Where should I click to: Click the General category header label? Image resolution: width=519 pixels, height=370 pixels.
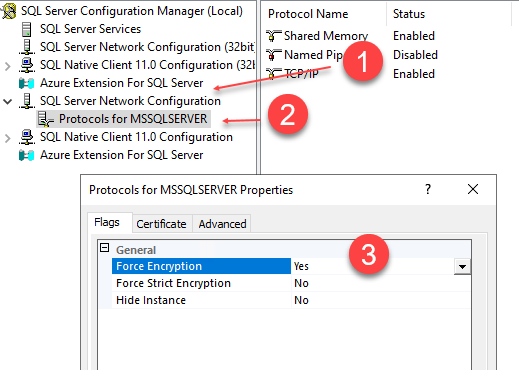(136, 250)
